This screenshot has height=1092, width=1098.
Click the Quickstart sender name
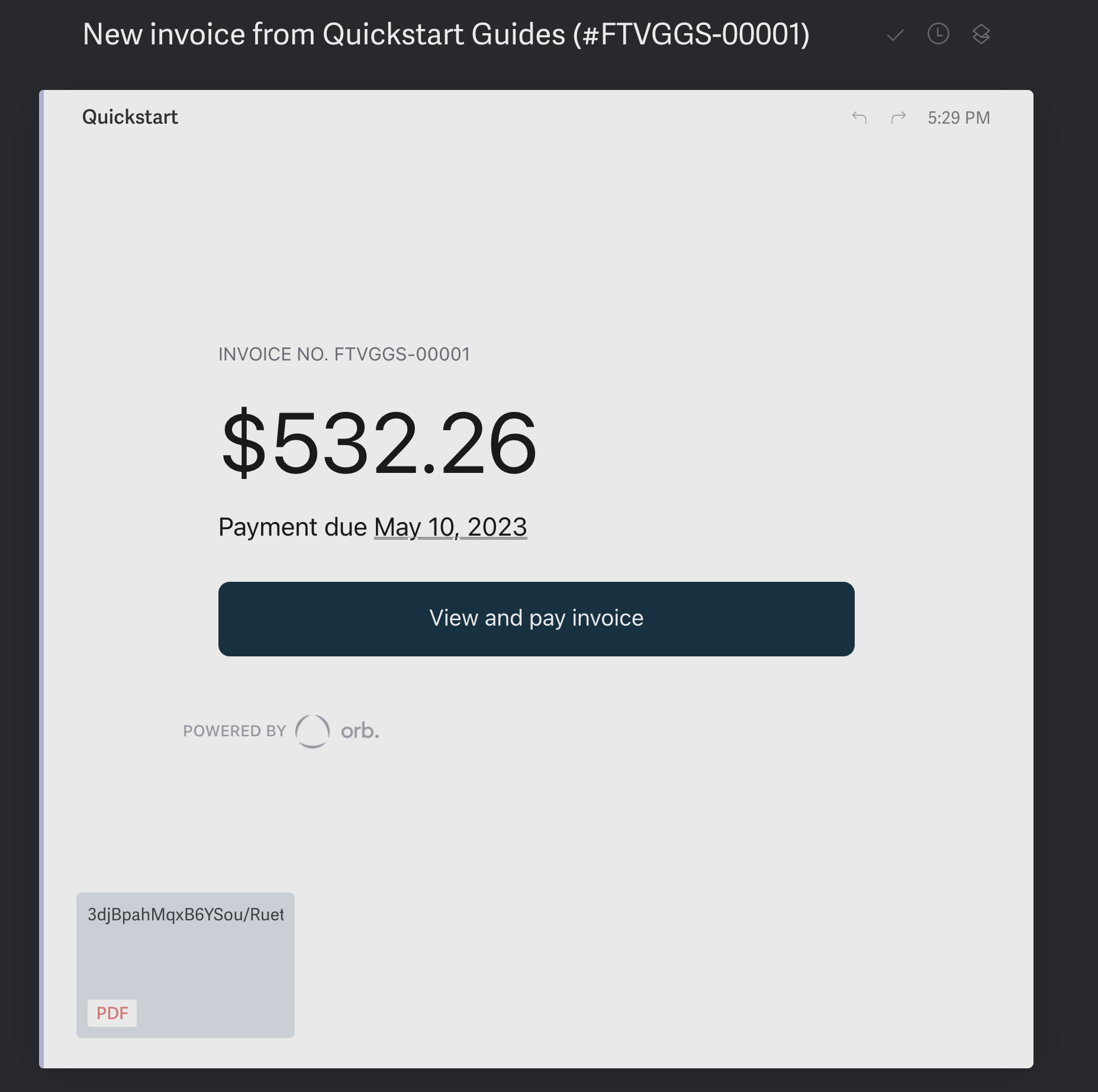130,117
